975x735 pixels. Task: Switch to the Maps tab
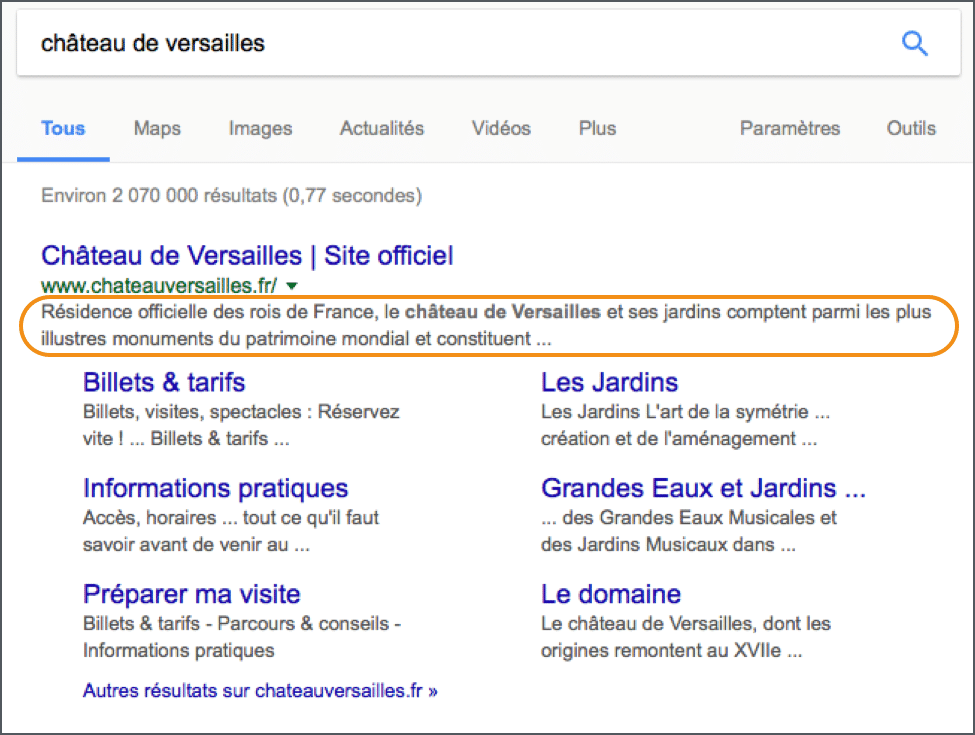point(157,128)
